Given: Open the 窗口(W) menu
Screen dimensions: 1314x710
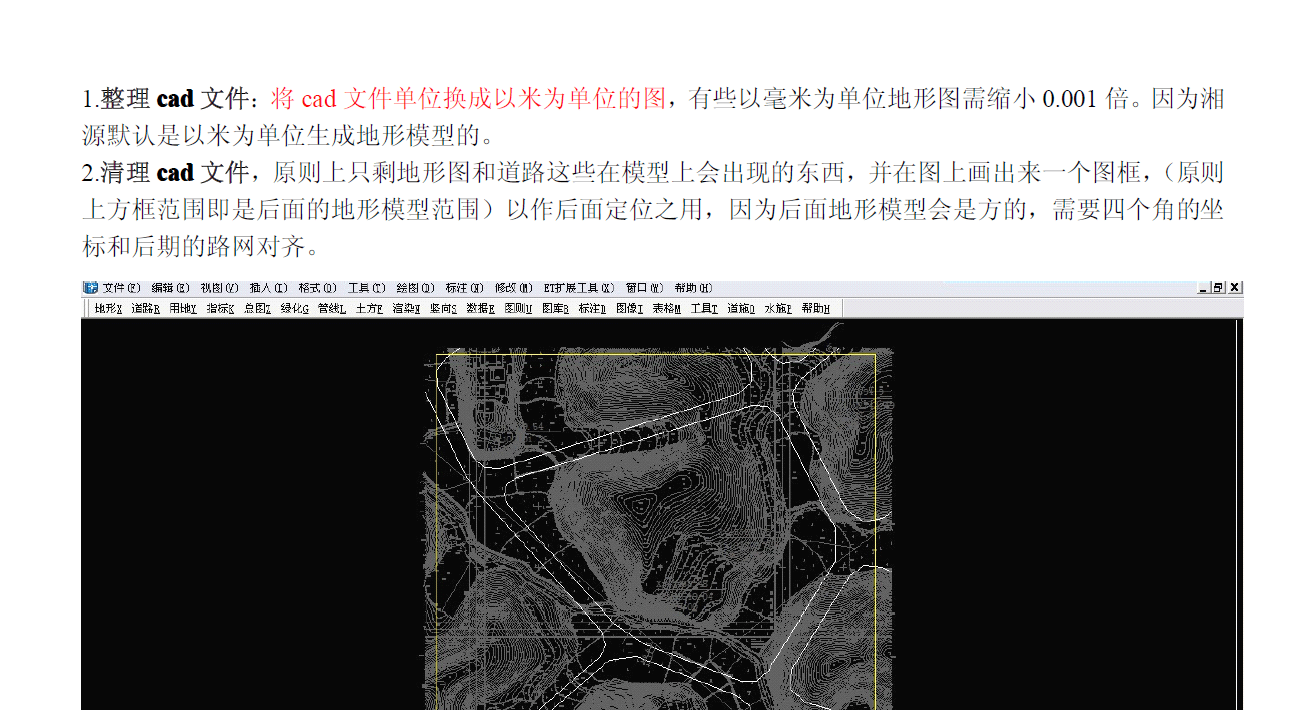Looking at the screenshot, I should 645,288.
